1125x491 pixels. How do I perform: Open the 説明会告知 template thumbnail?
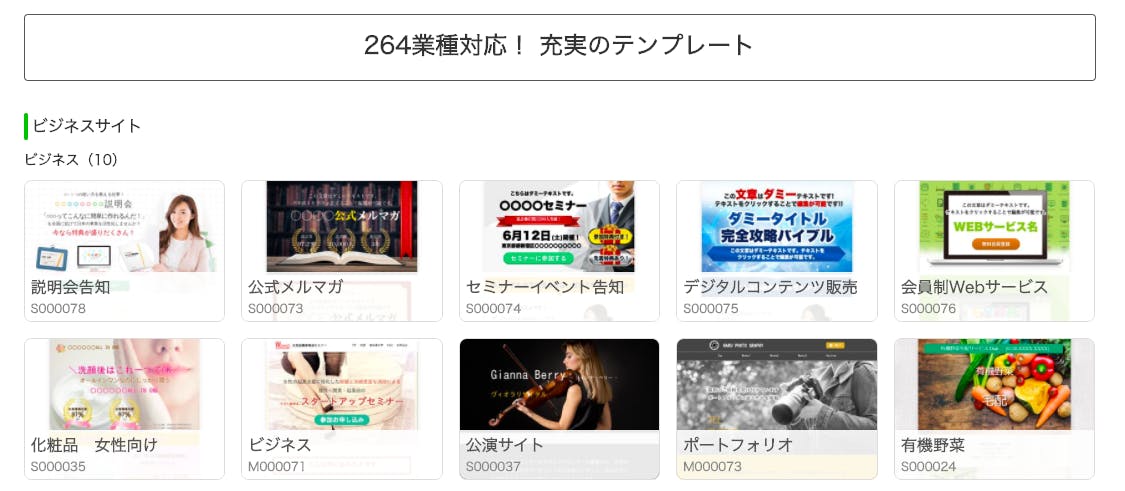click(x=124, y=226)
